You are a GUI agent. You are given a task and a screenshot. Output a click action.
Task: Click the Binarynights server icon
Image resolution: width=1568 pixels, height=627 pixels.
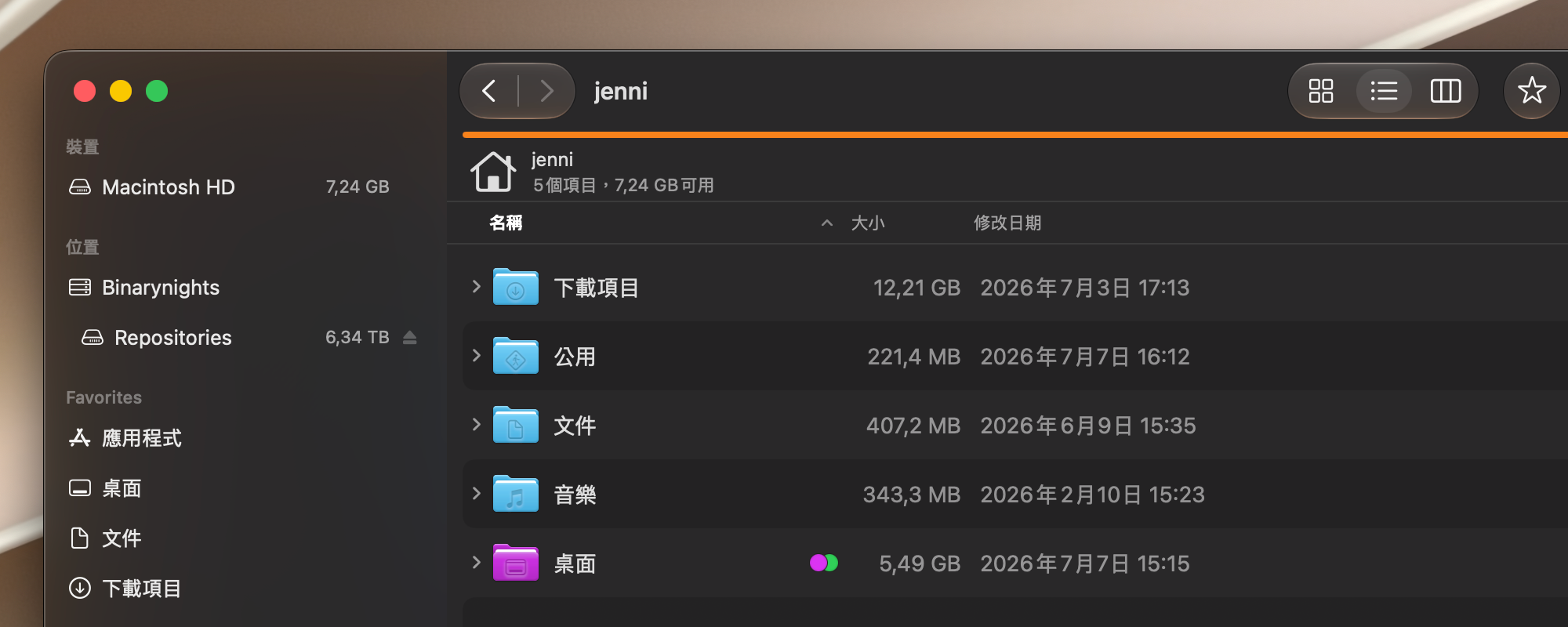[x=80, y=288]
